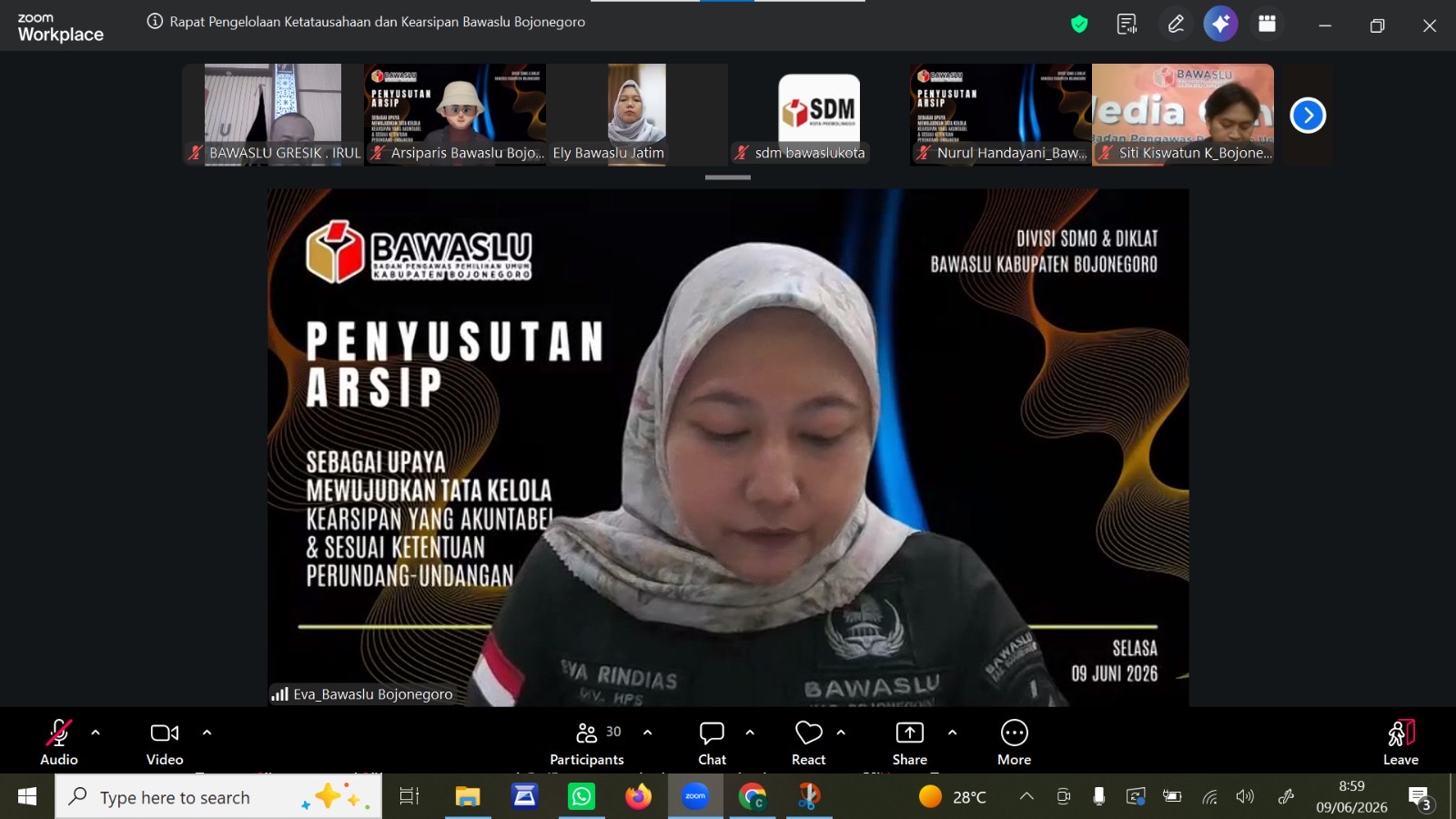Open Windows Start menu
The width and height of the screenshot is (1456, 819).
pyautogui.click(x=27, y=797)
